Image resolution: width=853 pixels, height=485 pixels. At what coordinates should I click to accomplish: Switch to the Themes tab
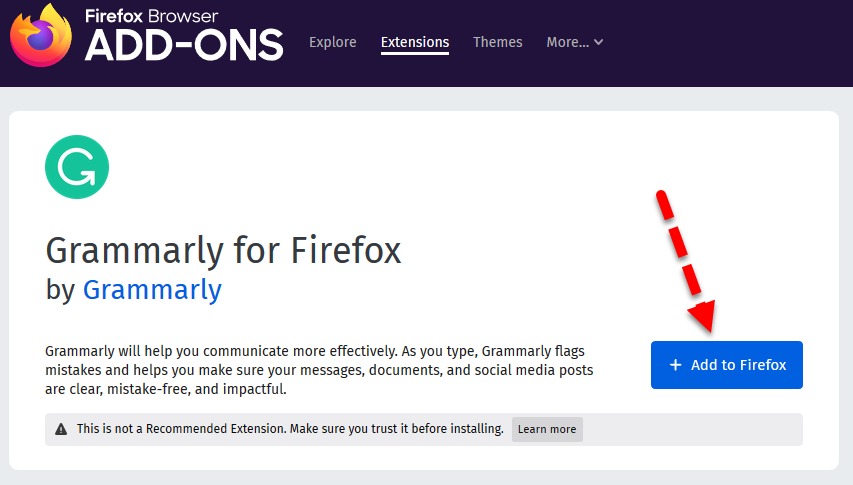[x=498, y=42]
